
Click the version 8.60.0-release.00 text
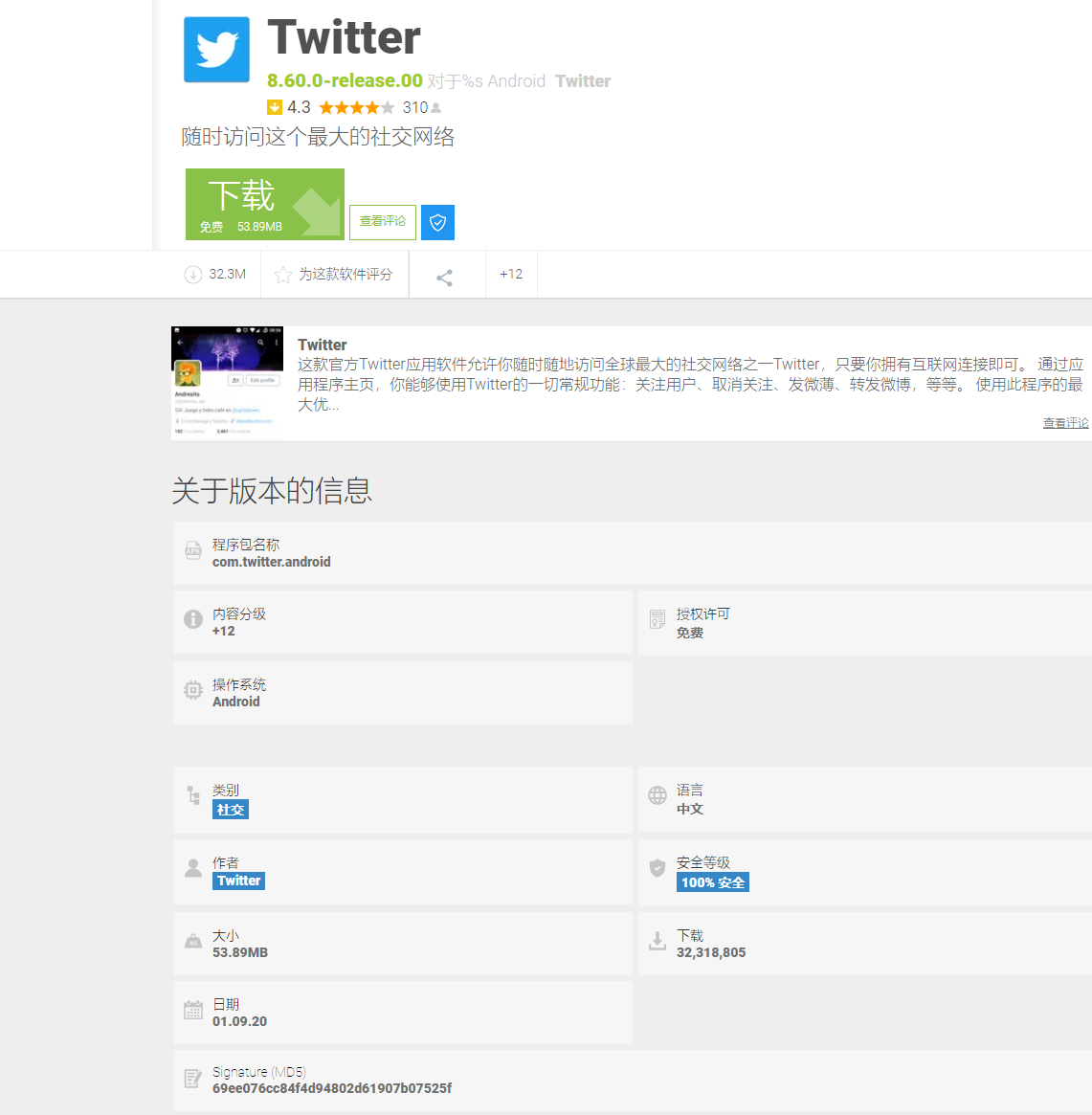pyautogui.click(x=345, y=81)
